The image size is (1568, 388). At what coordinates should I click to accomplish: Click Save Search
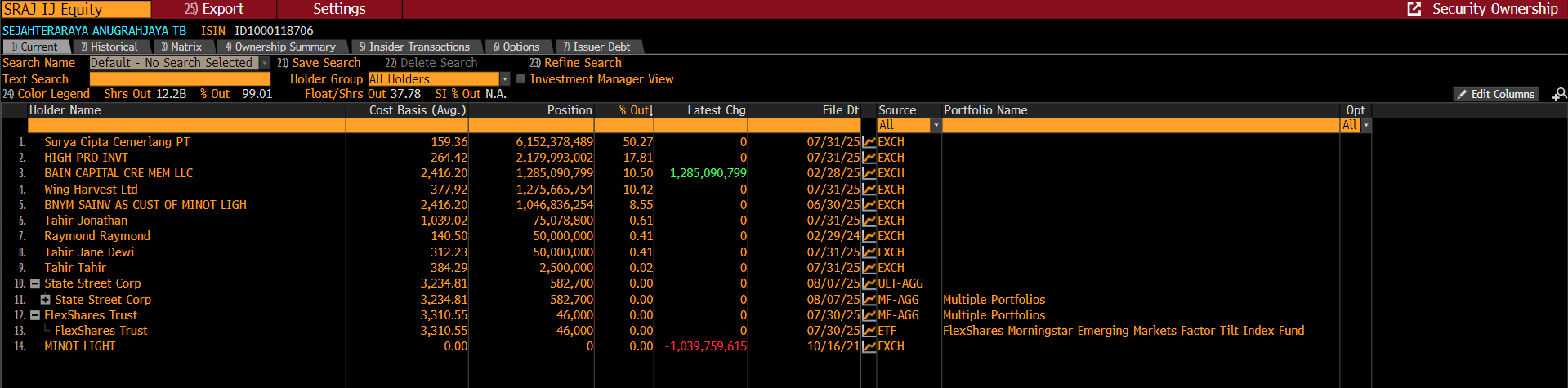click(x=319, y=63)
